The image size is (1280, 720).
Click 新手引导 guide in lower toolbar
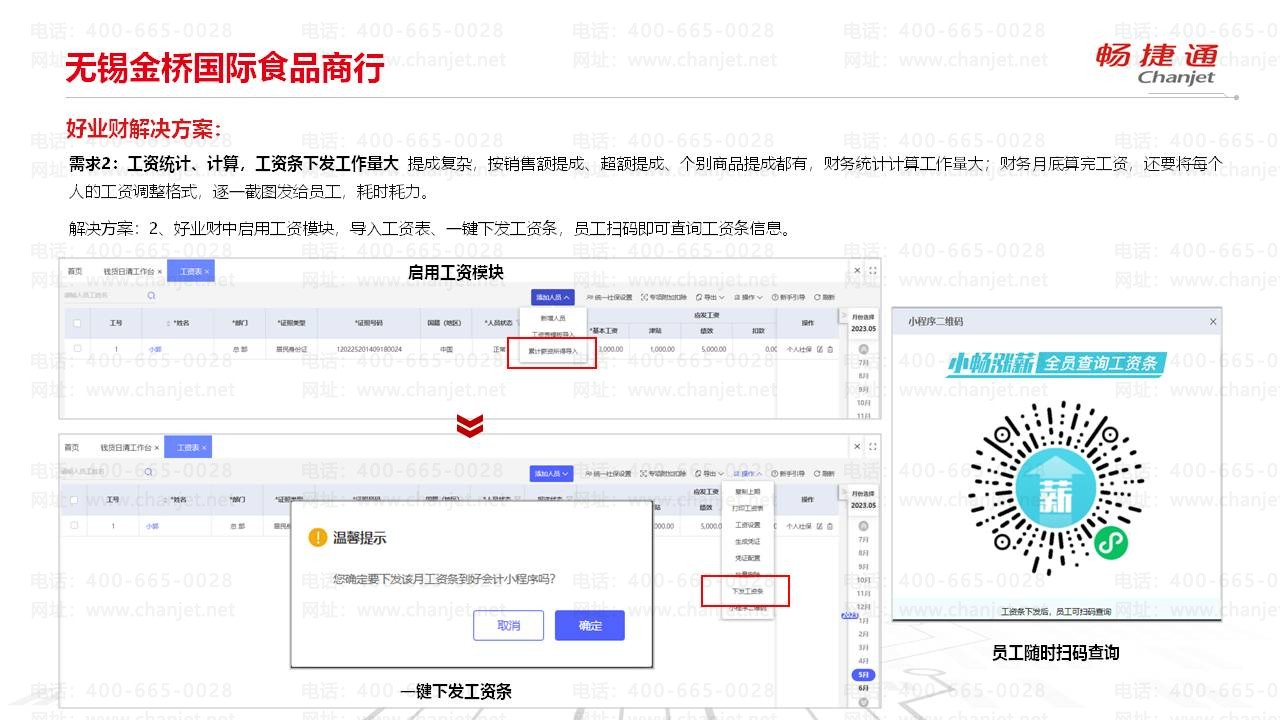pos(787,474)
